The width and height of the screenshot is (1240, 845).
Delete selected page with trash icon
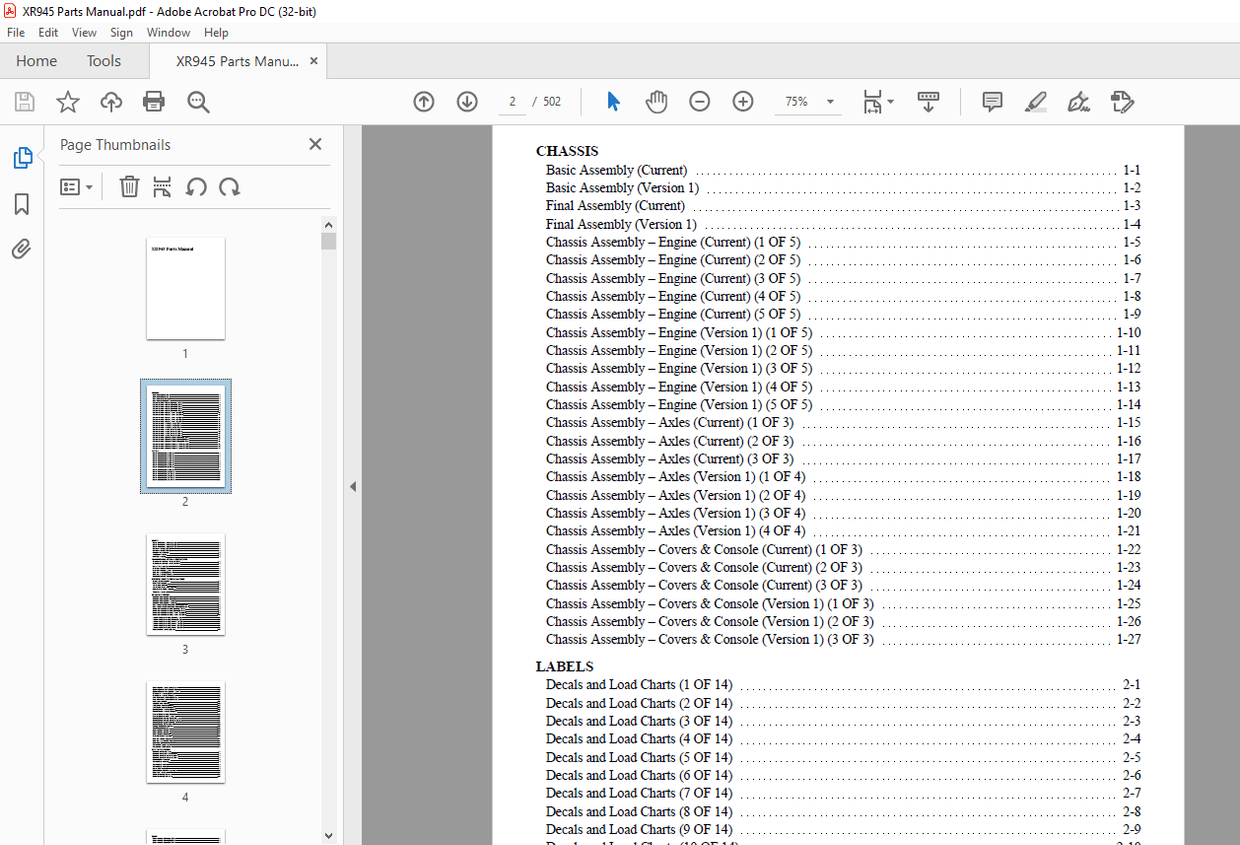point(129,187)
